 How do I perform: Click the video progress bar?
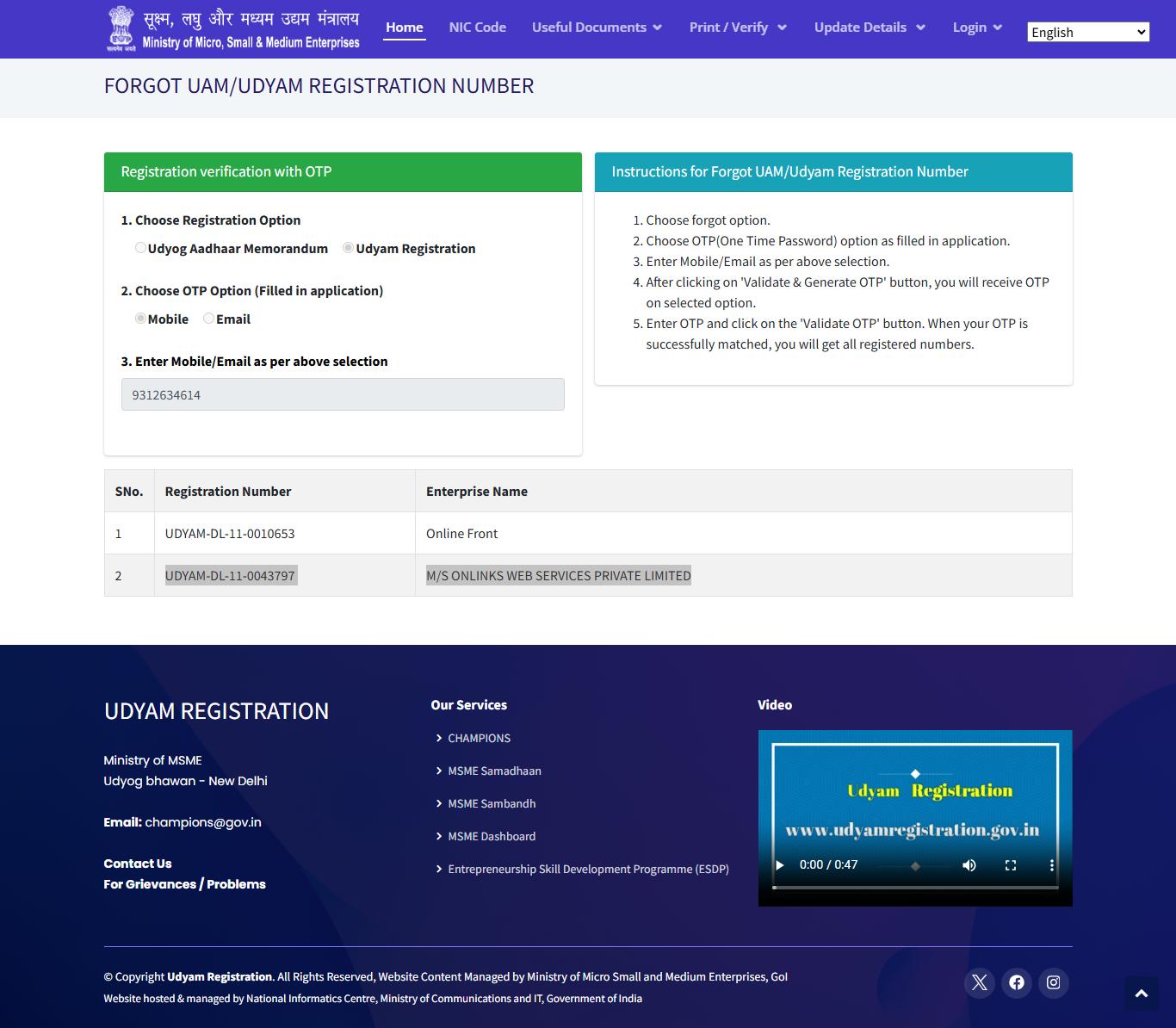(915, 887)
